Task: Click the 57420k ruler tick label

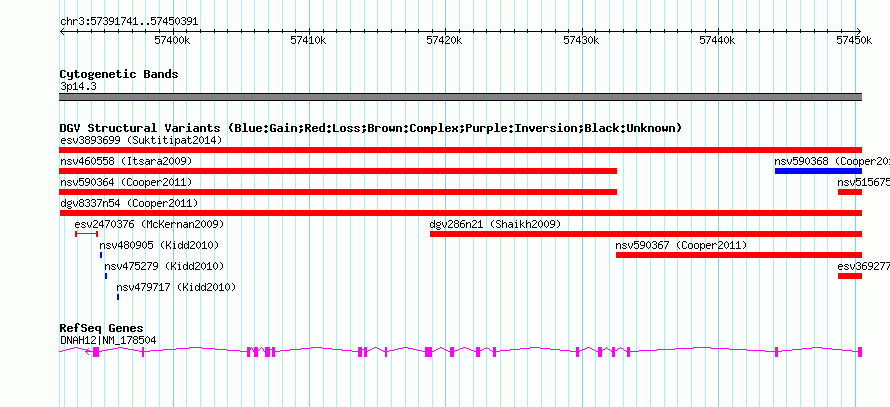Action: 445,40
